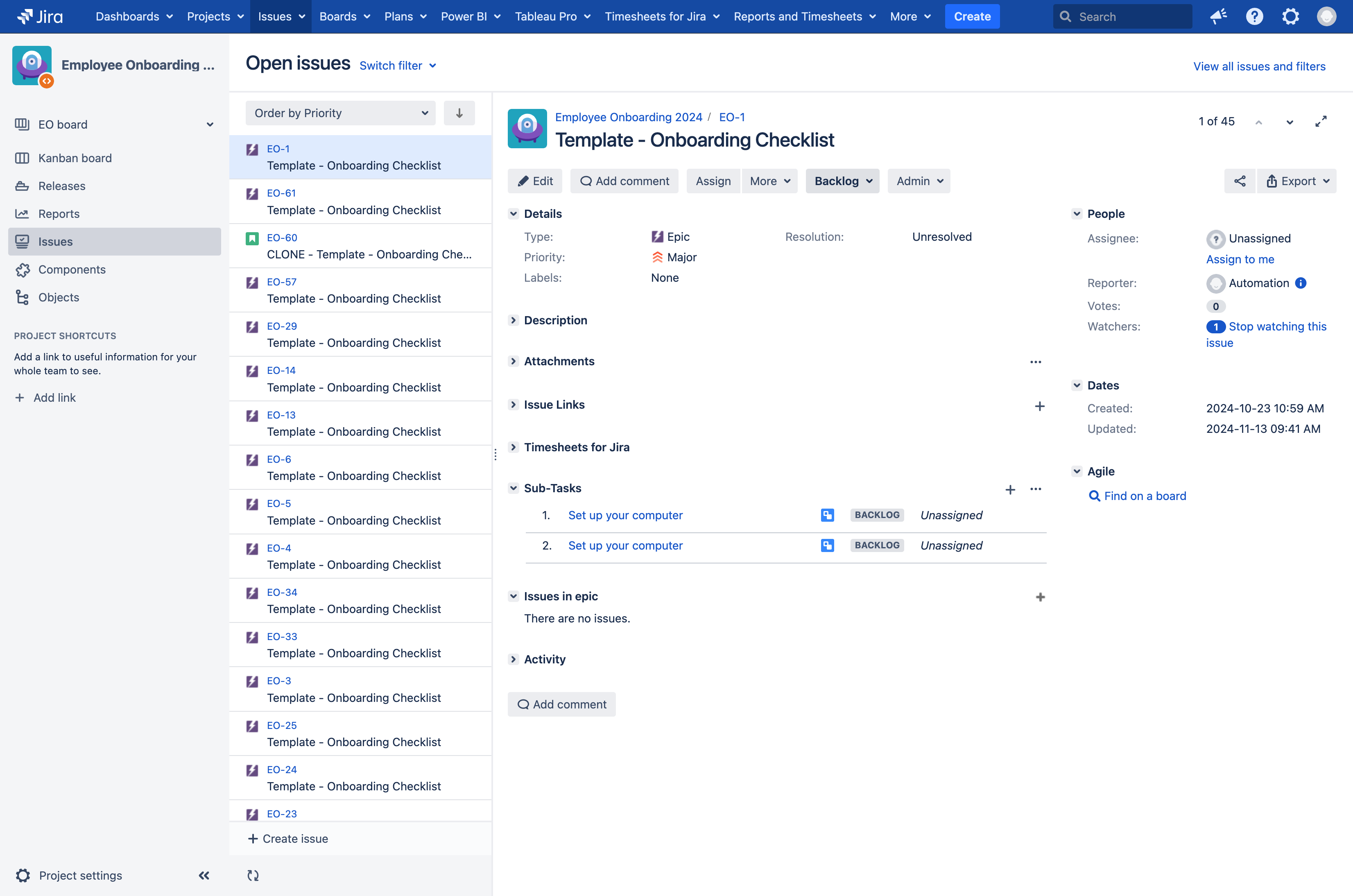This screenshot has height=896, width=1353.
Task: Click the share issue icon
Action: point(1239,181)
